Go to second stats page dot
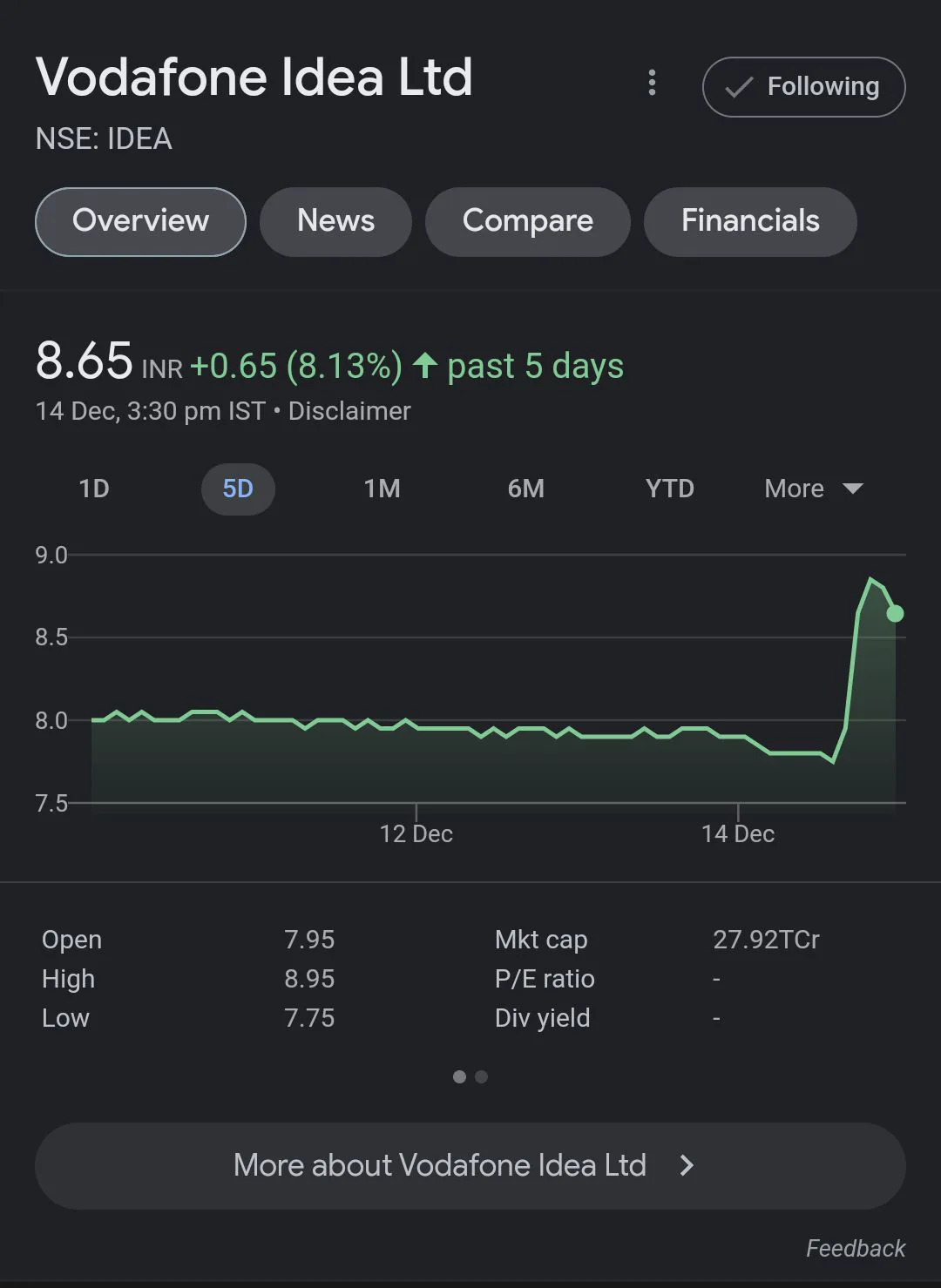 coord(481,1077)
